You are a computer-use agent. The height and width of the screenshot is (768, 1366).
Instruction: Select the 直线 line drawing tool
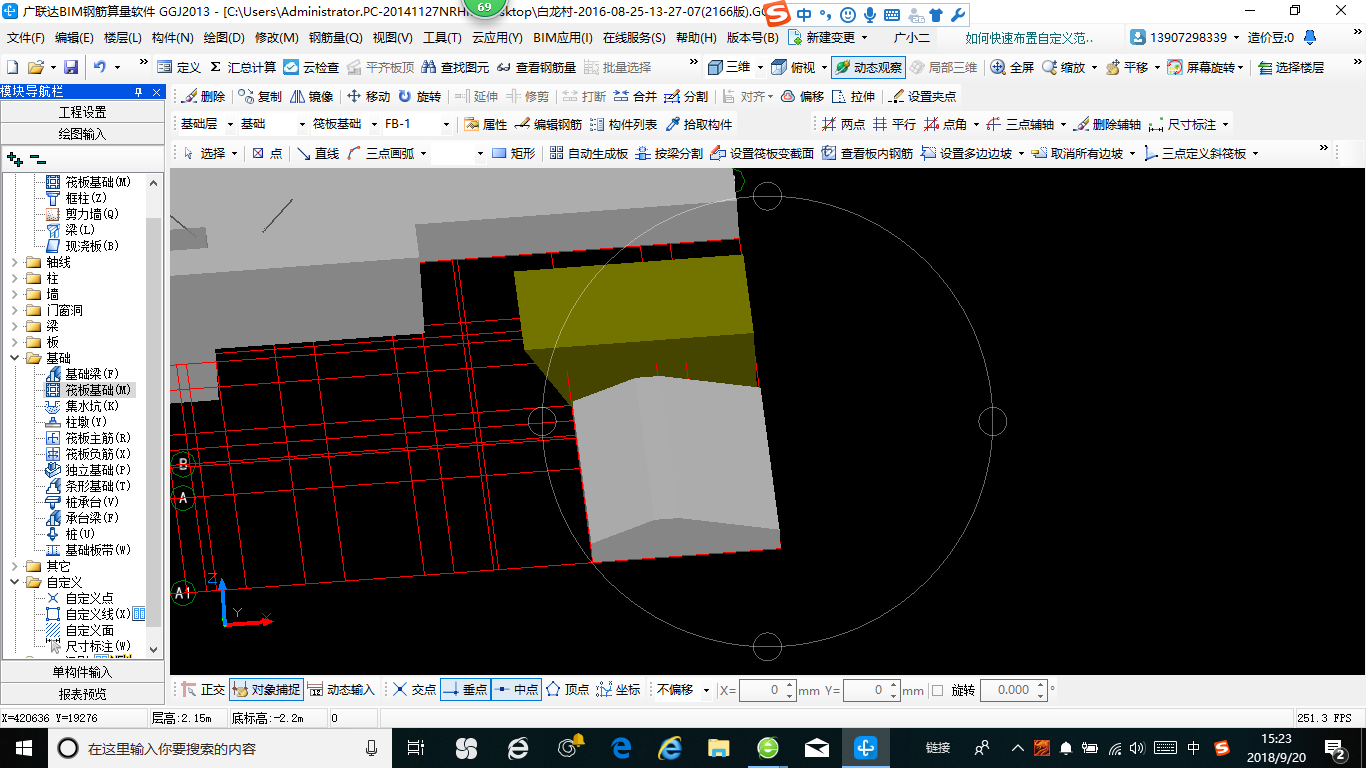click(x=318, y=153)
